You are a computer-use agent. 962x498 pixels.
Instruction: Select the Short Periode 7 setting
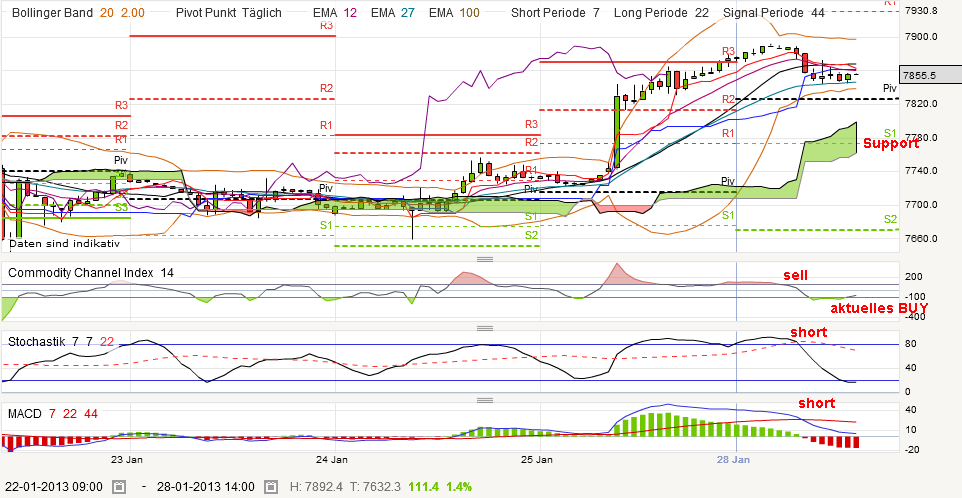(x=556, y=13)
